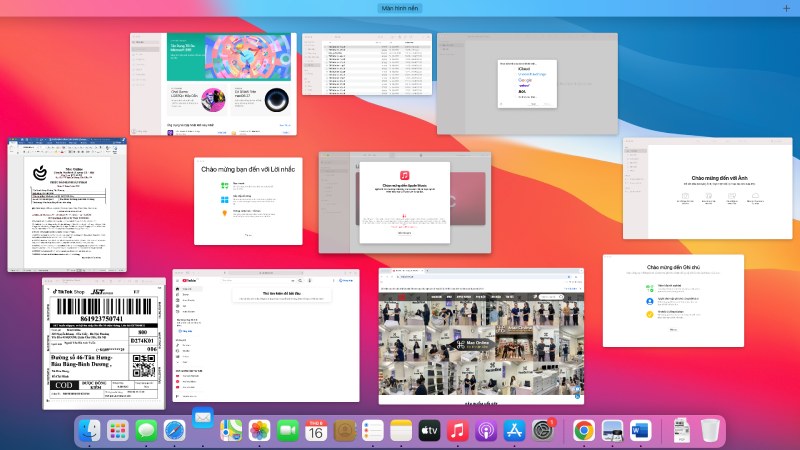
Task: Select the Màn hình nền desktop space
Action: 400,8
